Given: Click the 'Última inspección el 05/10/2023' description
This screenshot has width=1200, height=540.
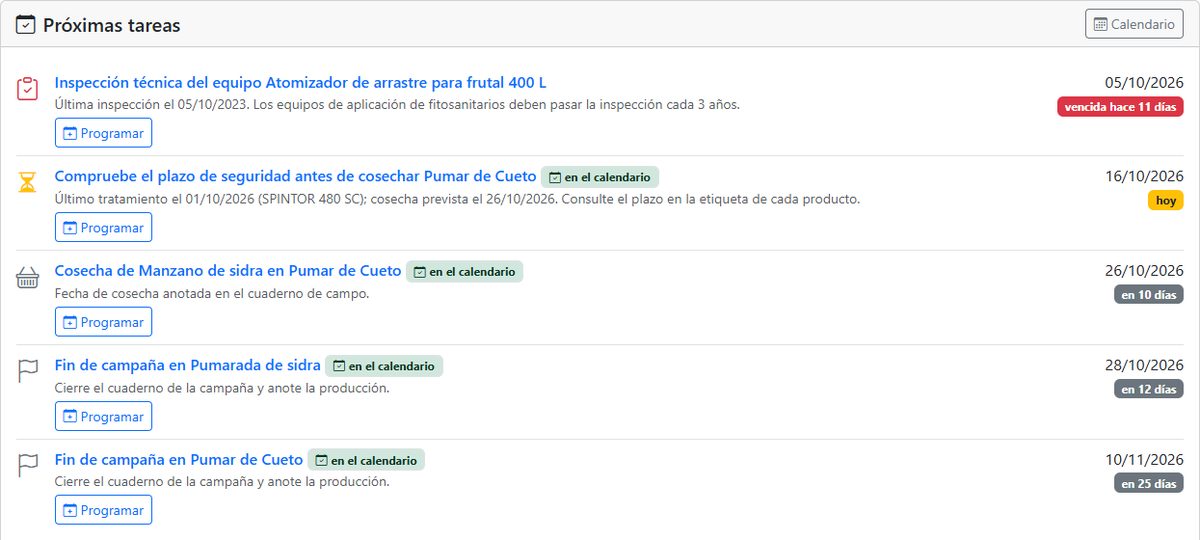Looking at the screenshot, I should pos(397,104).
